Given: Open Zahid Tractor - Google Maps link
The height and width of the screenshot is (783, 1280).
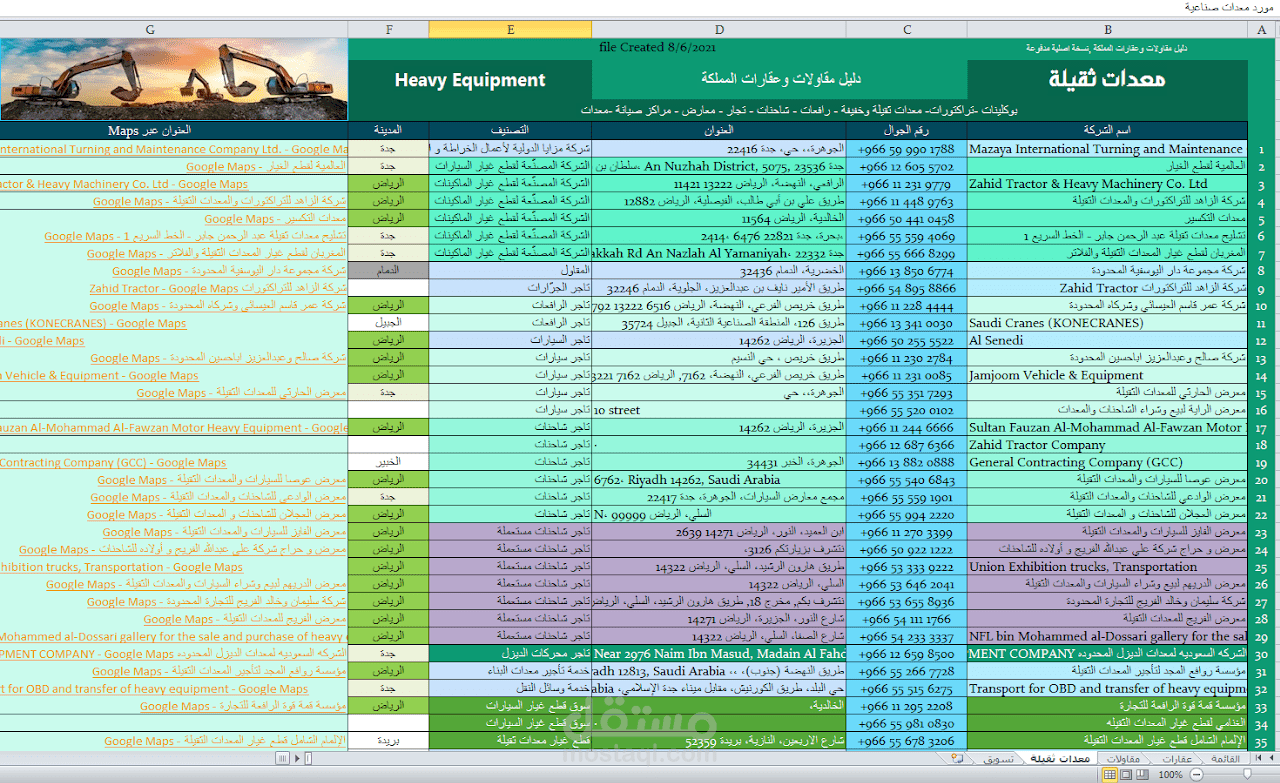Looking at the screenshot, I should [x=218, y=289].
